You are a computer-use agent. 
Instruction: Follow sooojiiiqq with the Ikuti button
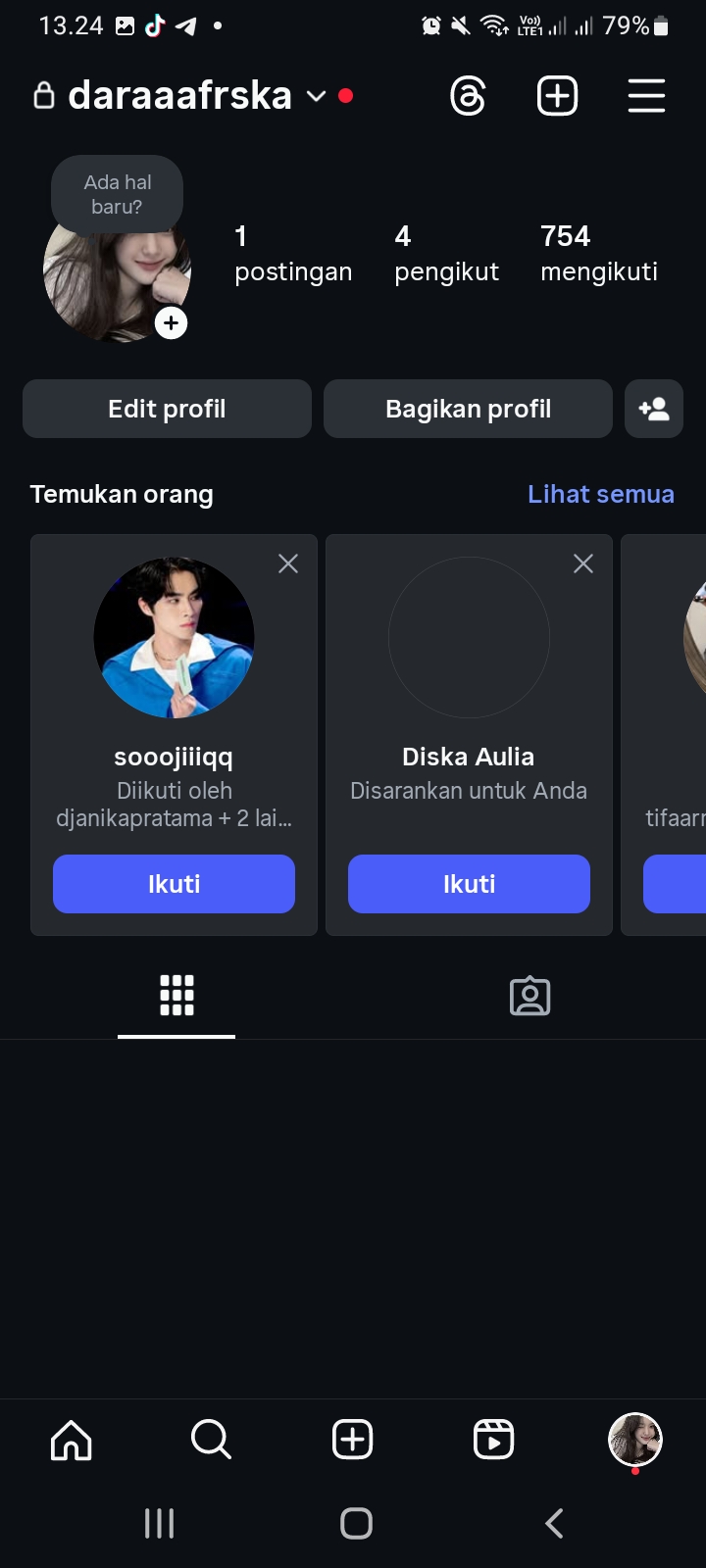[x=174, y=884]
